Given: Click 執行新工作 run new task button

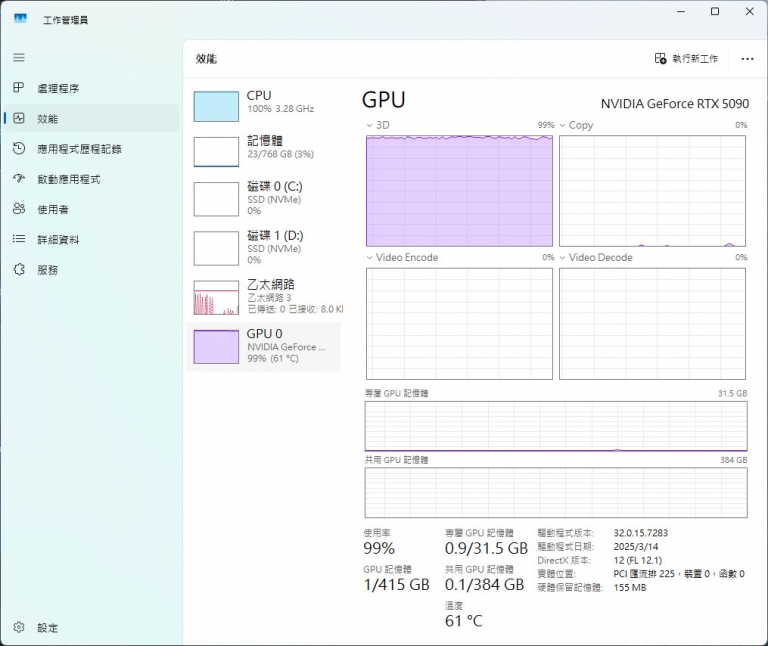Looking at the screenshot, I should 686,59.
